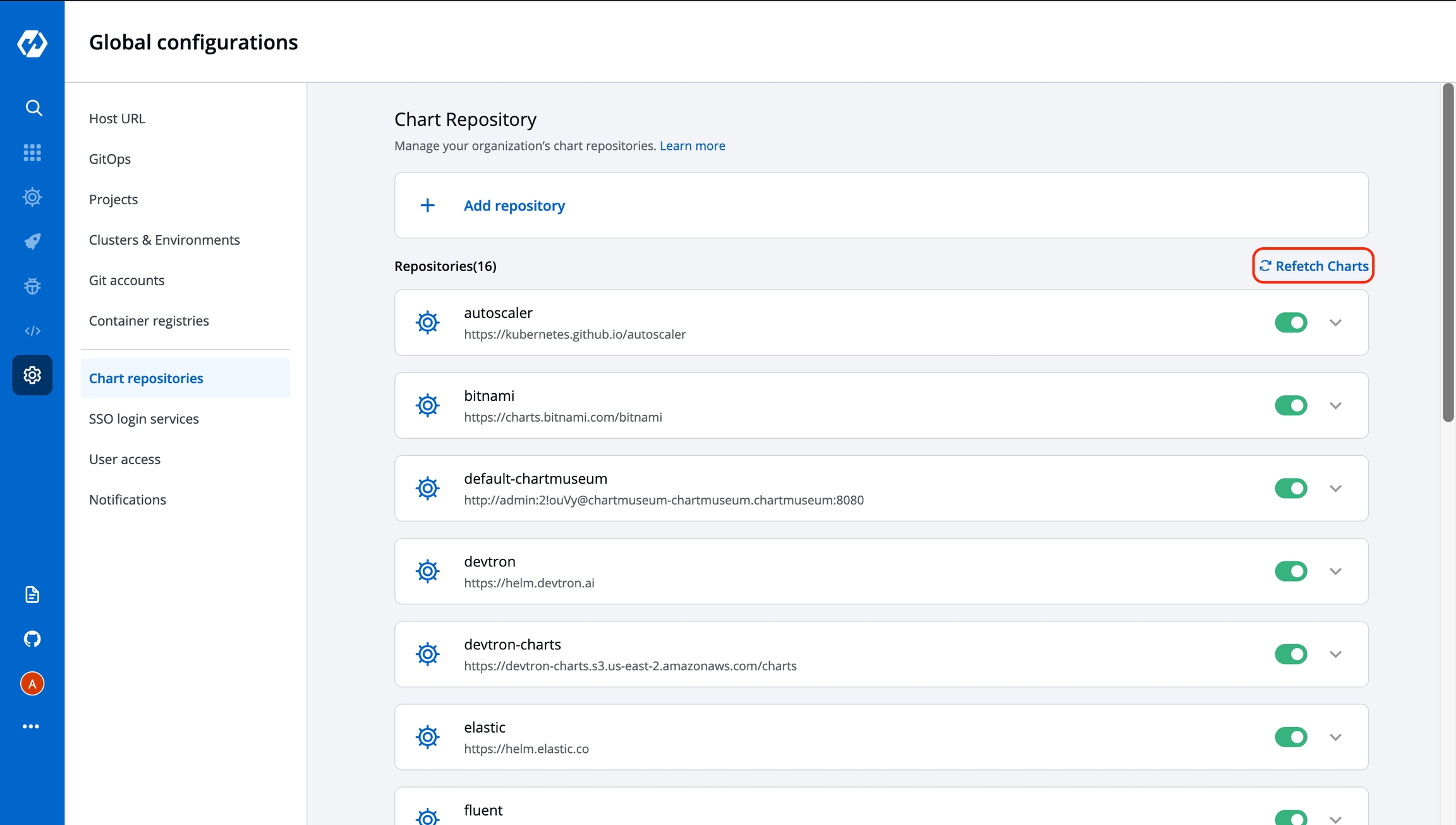
Task: Follow the Learn more link
Action: click(x=693, y=145)
